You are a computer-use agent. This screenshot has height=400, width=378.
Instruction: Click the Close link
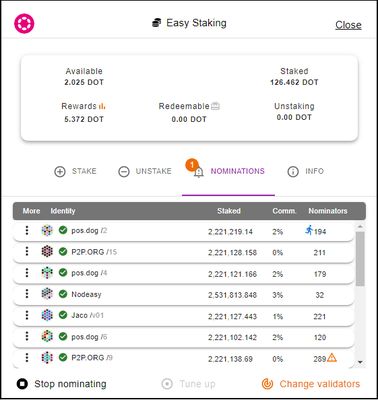pyautogui.click(x=348, y=25)
